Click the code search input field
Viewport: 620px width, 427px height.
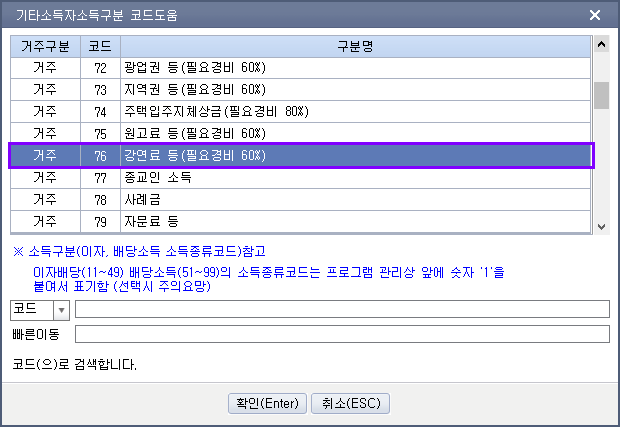click(341, 310)
